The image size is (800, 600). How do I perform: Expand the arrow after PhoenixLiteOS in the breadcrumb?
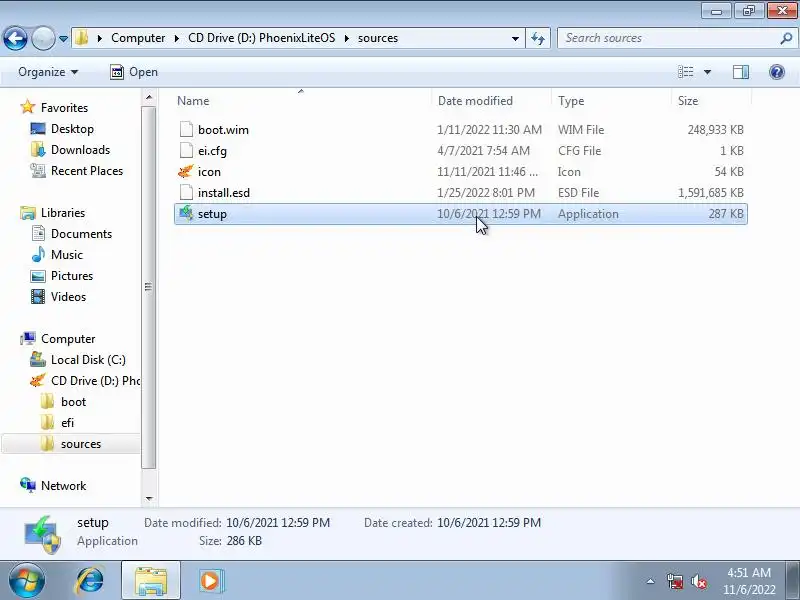pyautogui.click(x=347, y=38)
